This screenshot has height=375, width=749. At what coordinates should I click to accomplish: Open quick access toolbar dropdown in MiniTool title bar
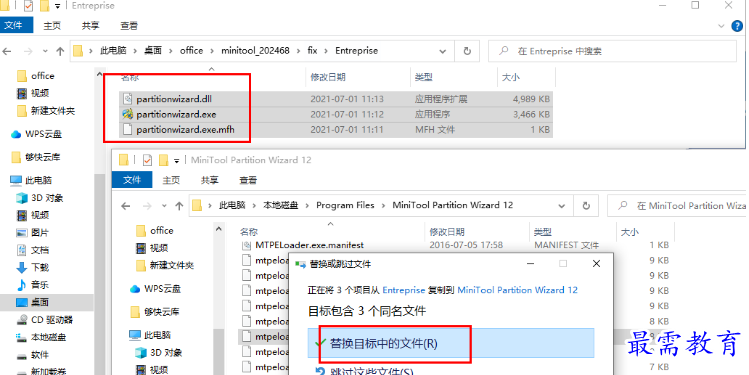point(176,161)
